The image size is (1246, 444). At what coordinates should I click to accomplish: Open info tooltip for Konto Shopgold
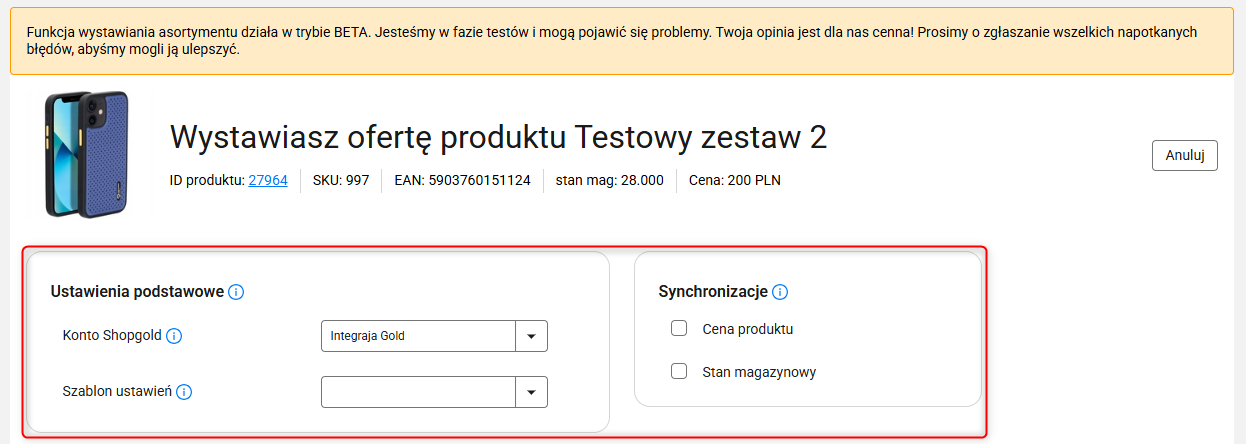pos(173,336)
